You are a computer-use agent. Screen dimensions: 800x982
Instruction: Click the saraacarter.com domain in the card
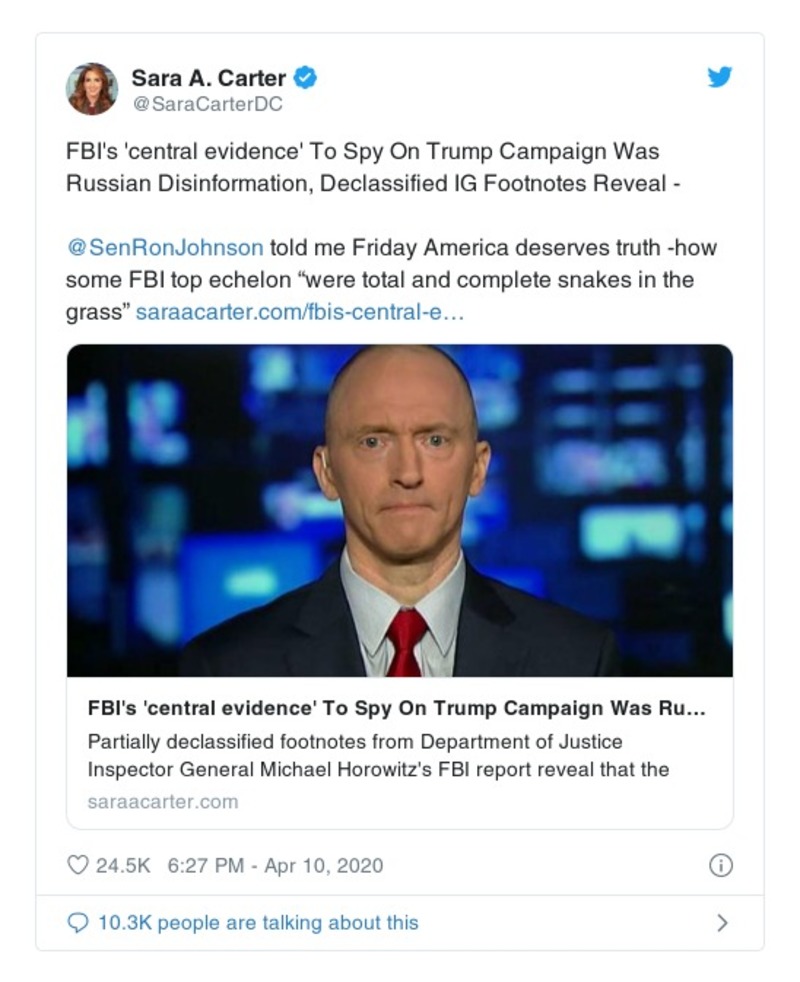[x=163, y=801]
